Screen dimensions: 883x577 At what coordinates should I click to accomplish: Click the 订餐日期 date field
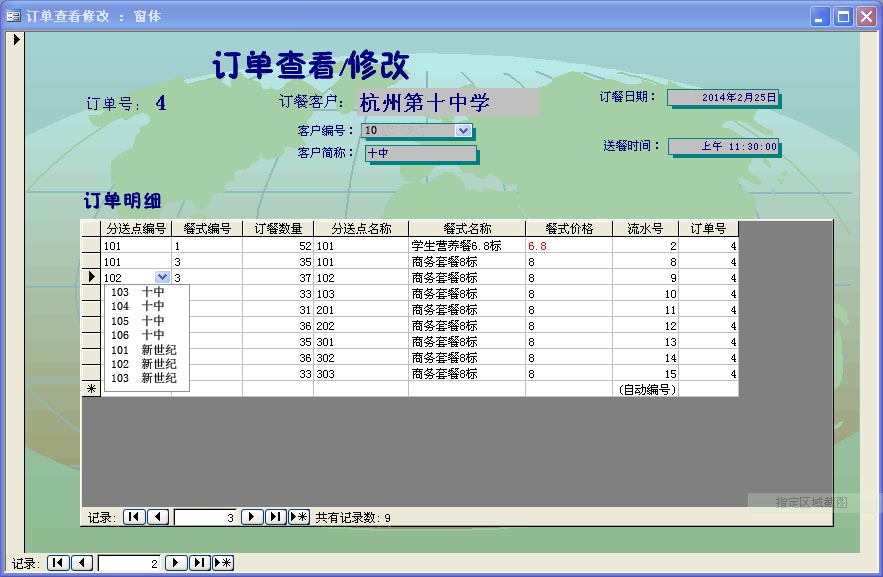(722, 98)
